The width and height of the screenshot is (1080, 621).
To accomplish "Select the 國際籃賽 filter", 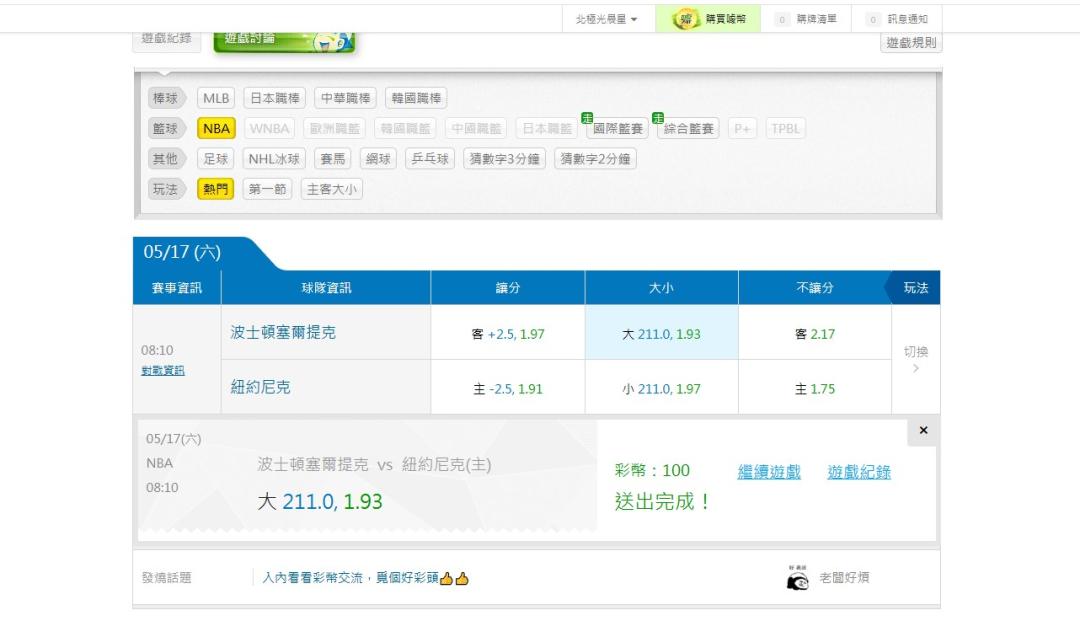I will click(618, 129).
